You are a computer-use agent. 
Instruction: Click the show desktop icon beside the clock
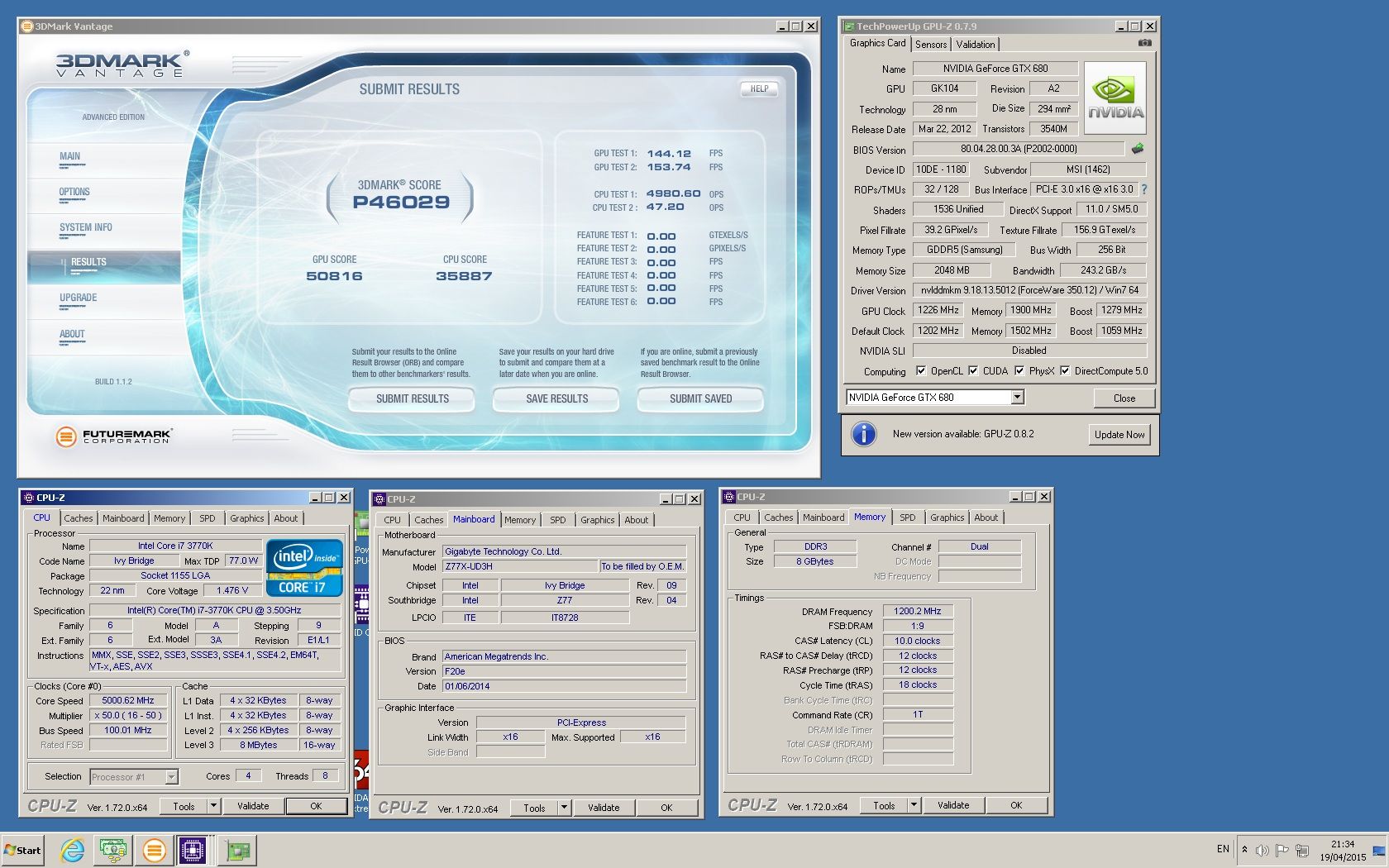pos(1378,850)
